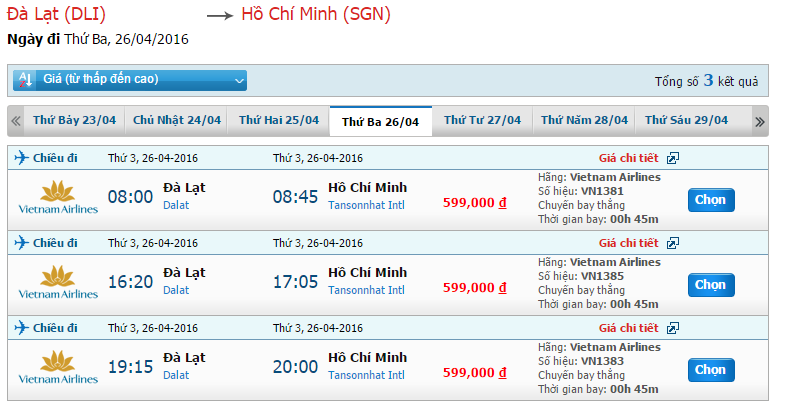This screenshot has width=787, height=420.
Task: Click the previous dates double-arrow icon
Action: pyautogui.click(x=16, y=121)
